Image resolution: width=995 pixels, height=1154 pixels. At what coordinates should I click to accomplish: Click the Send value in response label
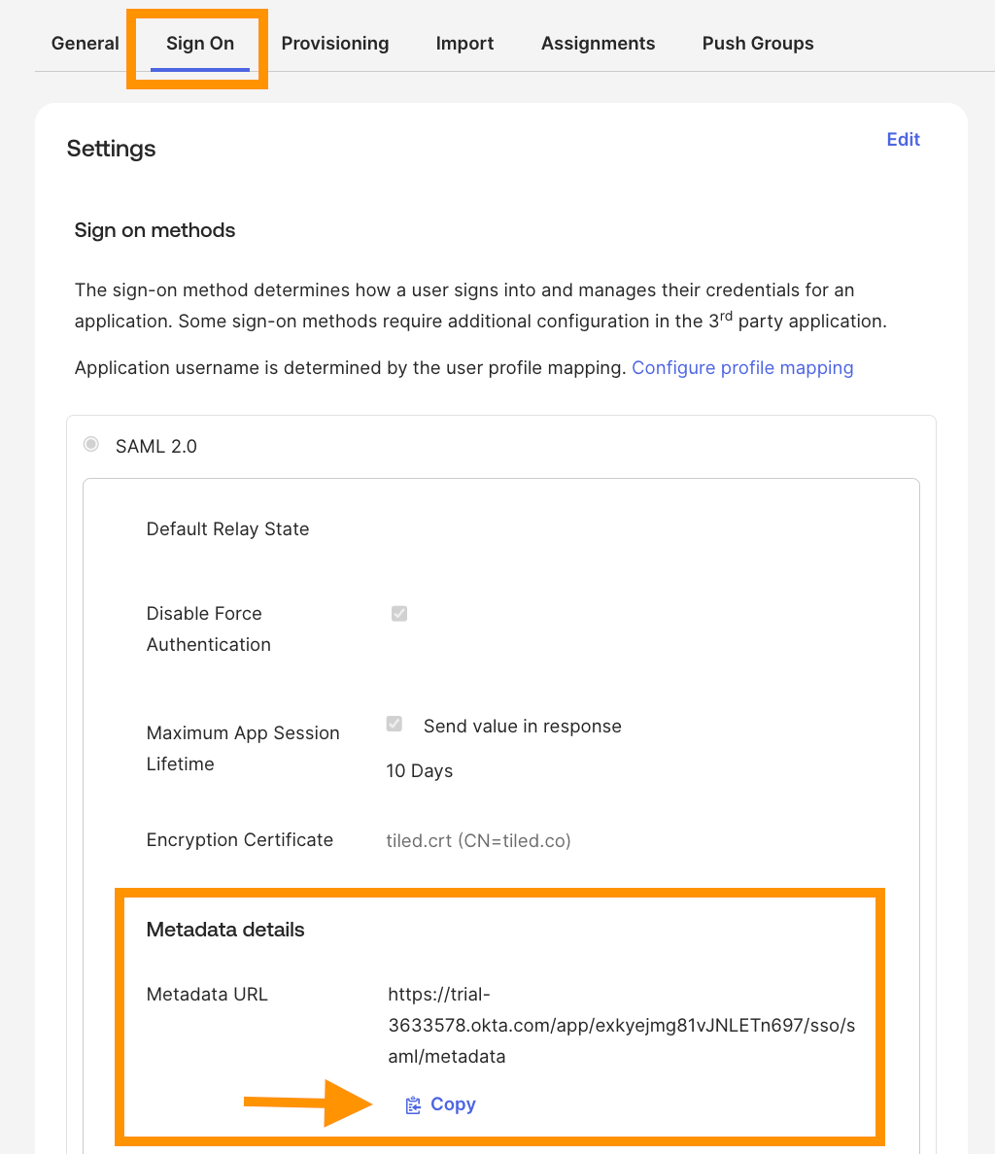523,726
